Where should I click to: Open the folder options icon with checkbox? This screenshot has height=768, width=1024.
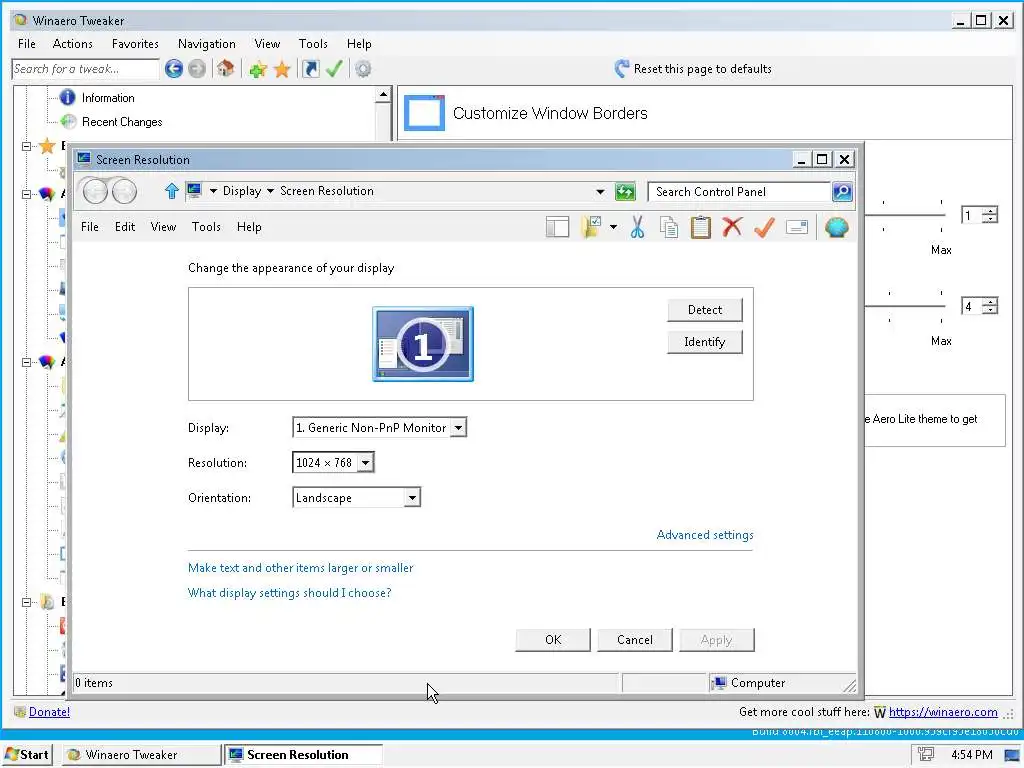click(x=592, y=227)
